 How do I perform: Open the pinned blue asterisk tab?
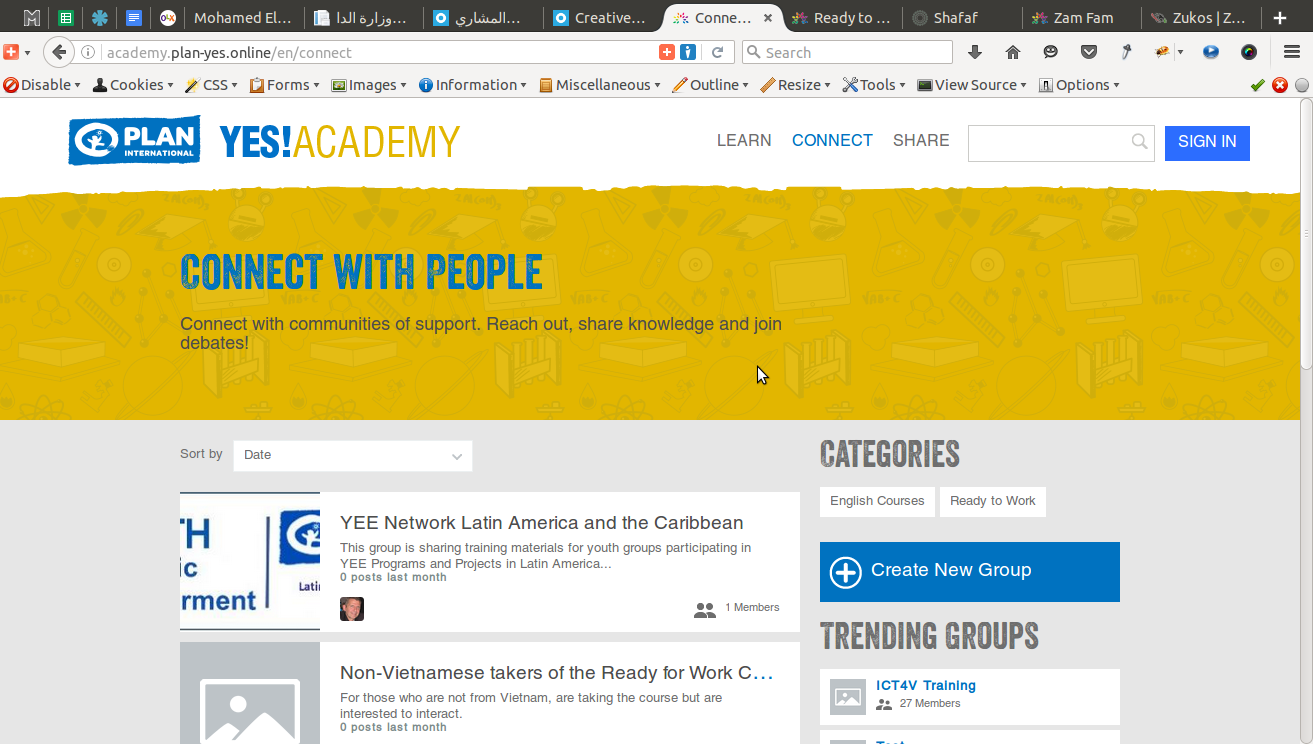coord(99,18)
